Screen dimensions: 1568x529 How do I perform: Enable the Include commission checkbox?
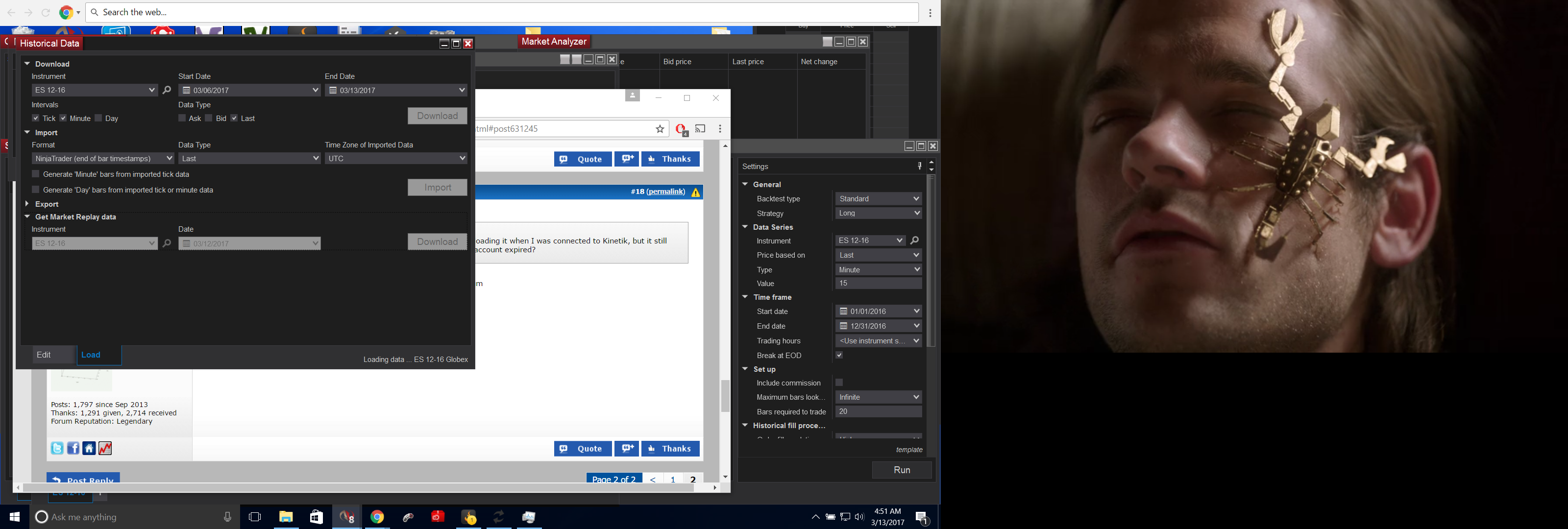tap(839, 382)
